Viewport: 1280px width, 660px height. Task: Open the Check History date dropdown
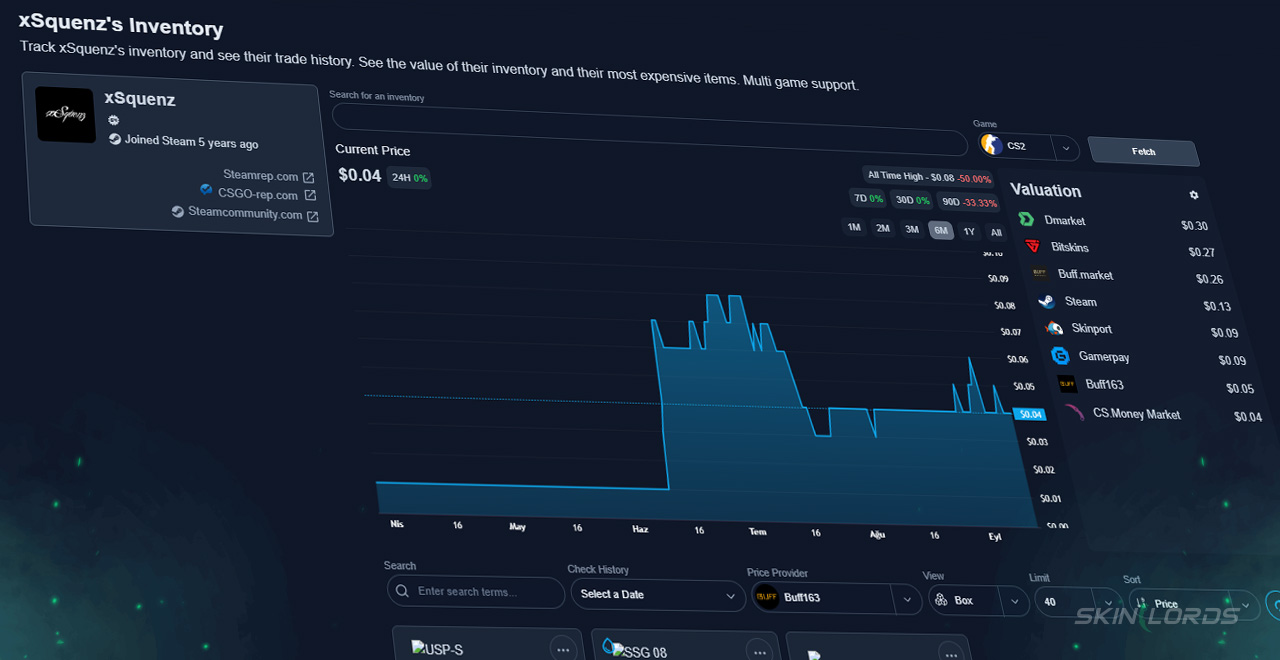point(657,595)
